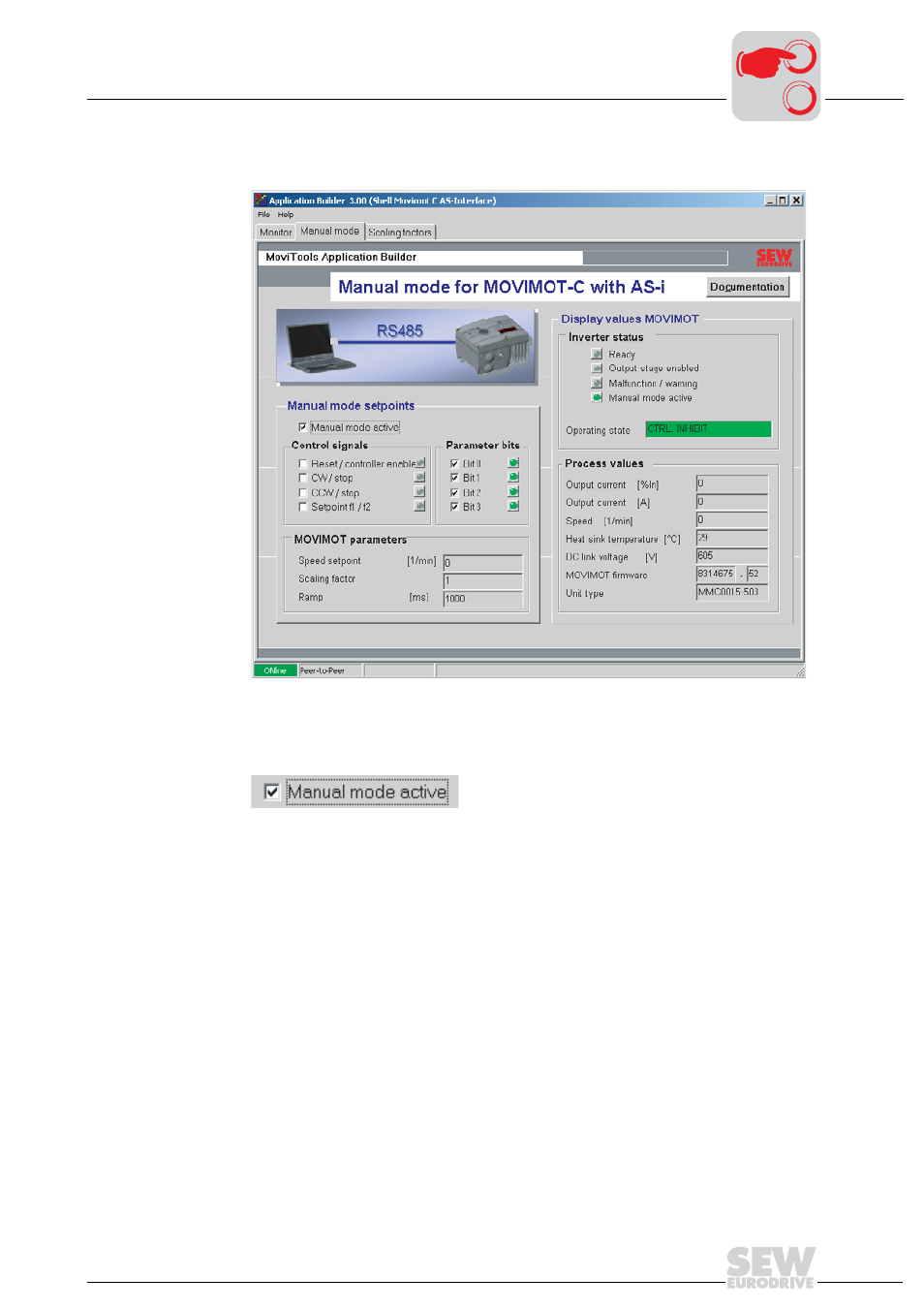The image size is (924, 1309).
Task: Open the File menu
Action: [263, 215]
